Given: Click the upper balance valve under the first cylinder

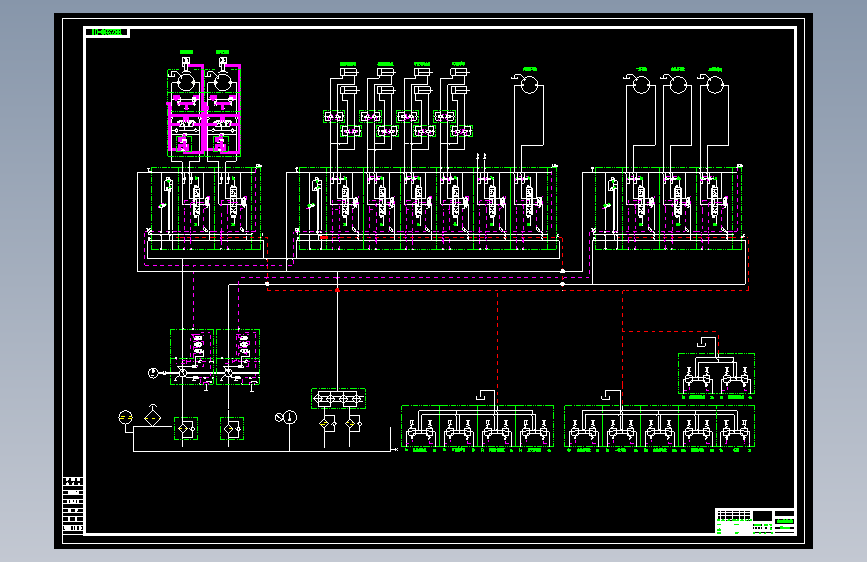Looking at the screenshot, I should 334,117.
